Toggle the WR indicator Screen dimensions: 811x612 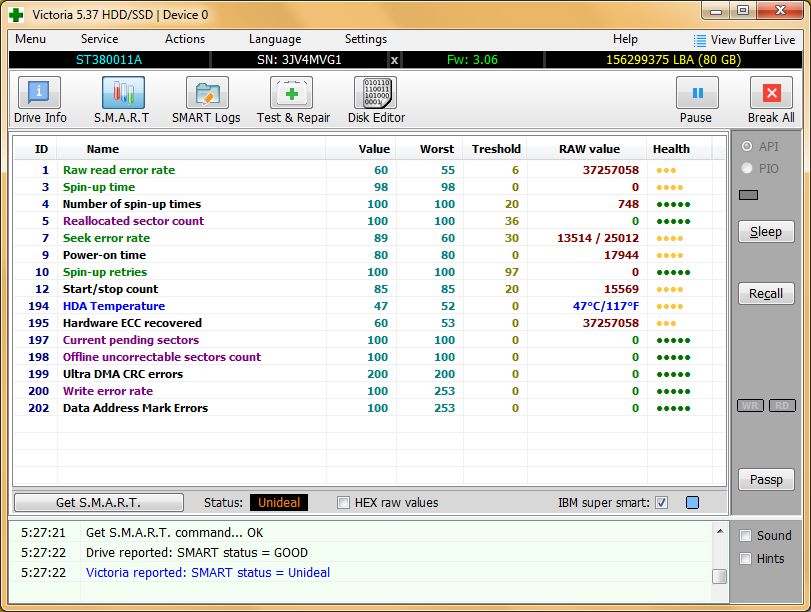click(x=750, y=406)
